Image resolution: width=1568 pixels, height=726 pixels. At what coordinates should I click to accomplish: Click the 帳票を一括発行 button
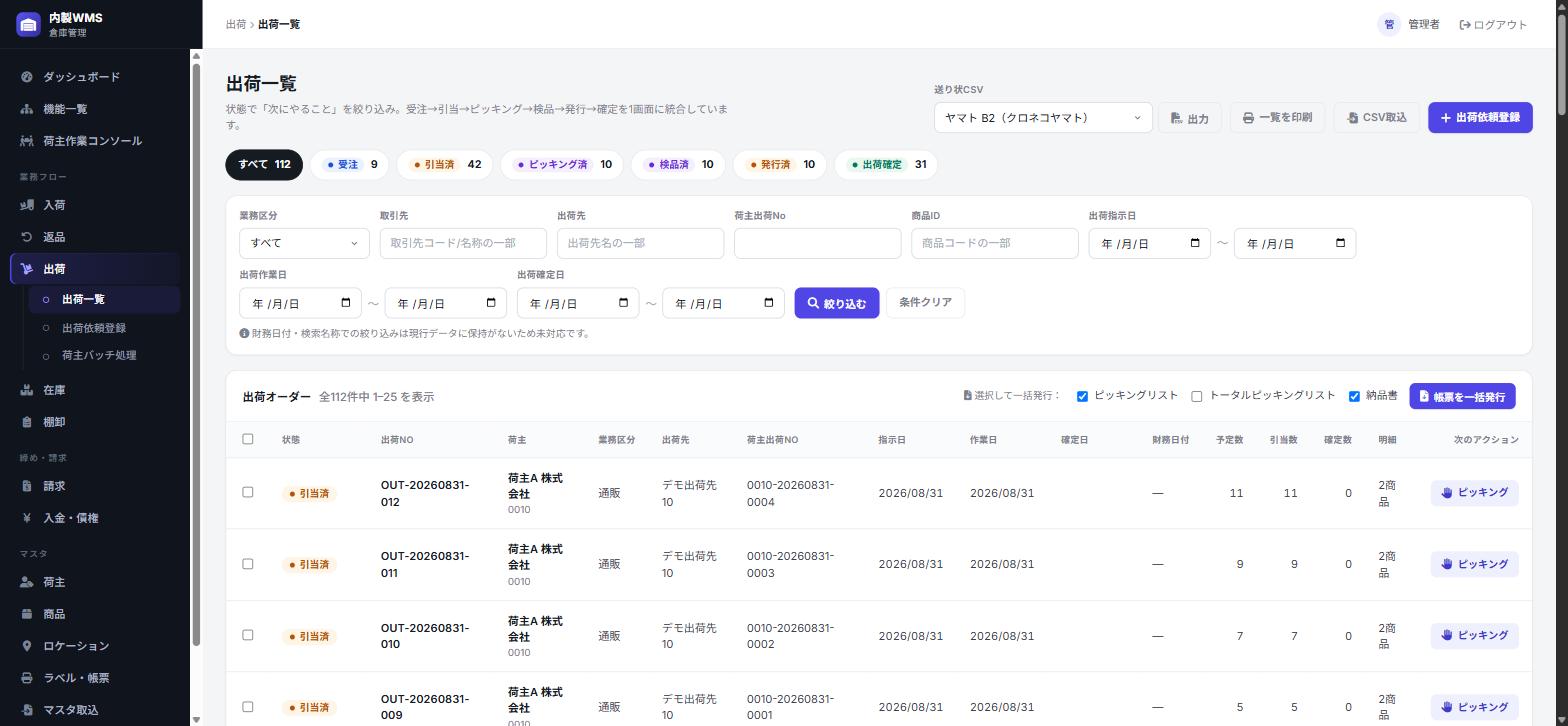1462,396
